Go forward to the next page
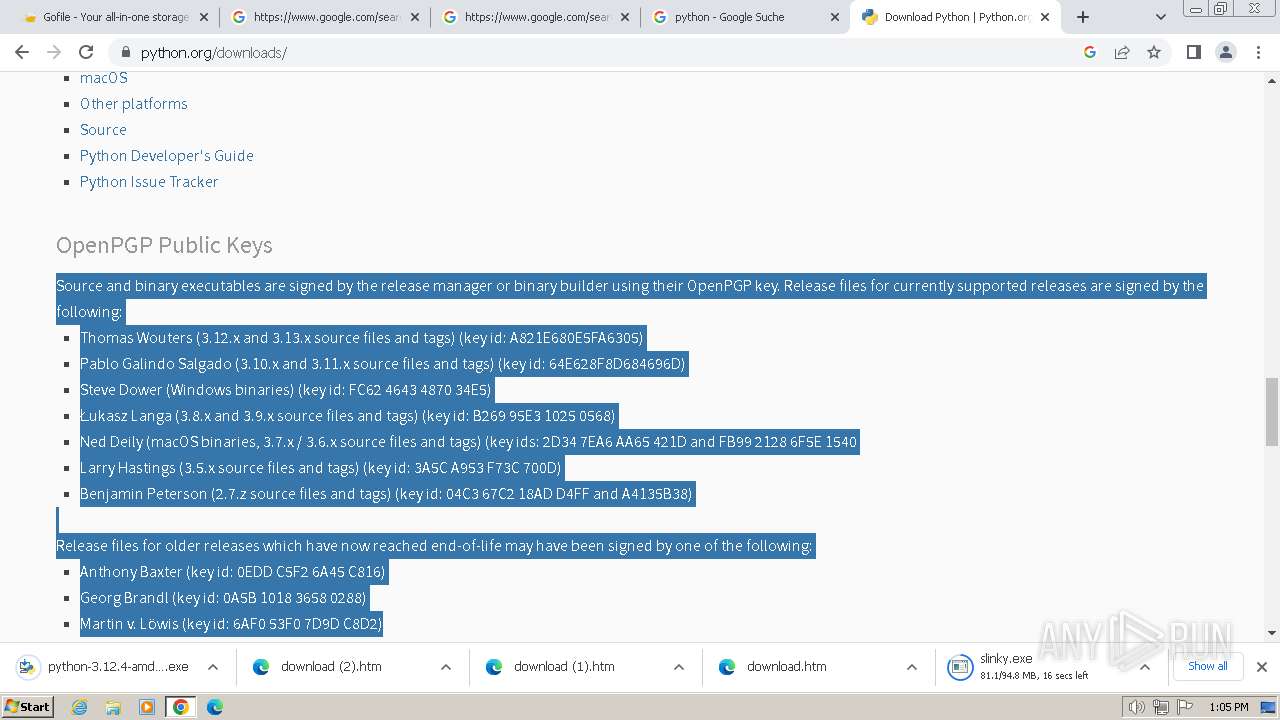 [x=54, y=52]
